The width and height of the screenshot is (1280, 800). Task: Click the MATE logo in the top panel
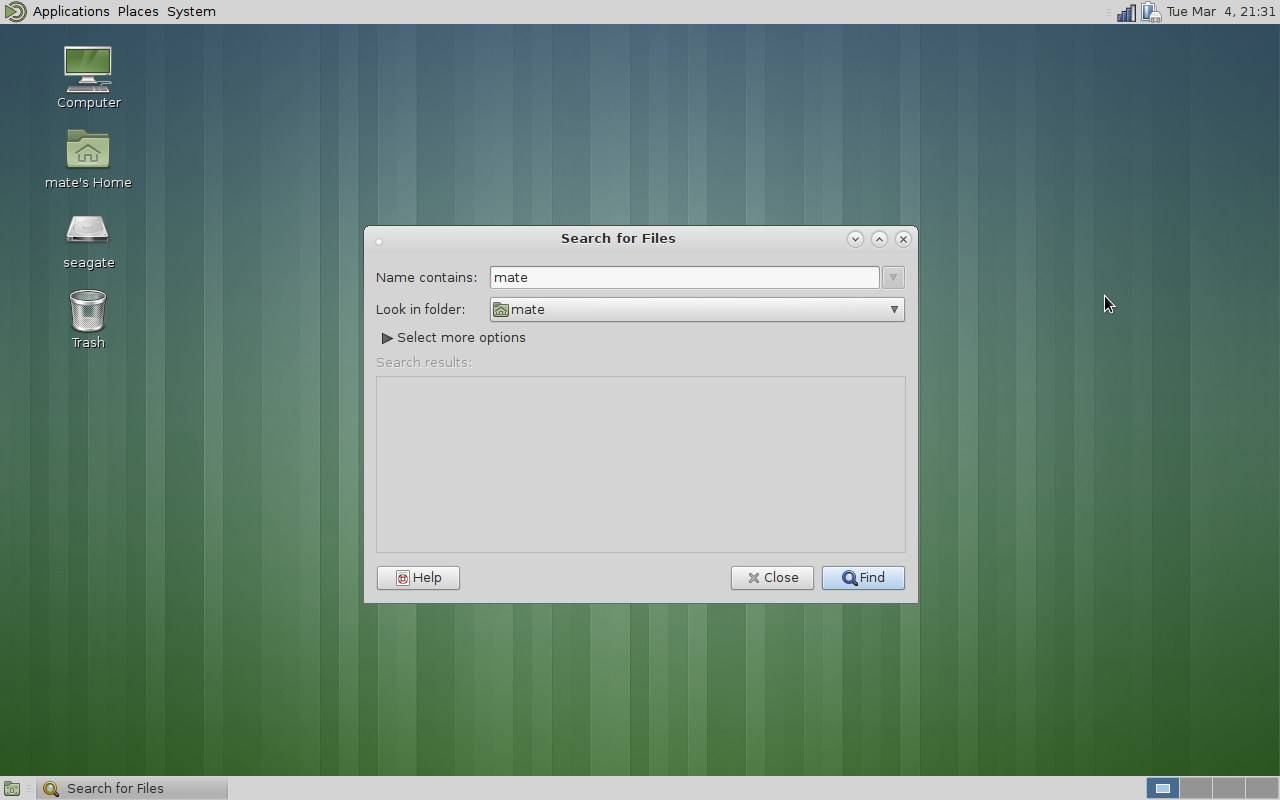tap(14, 12)
